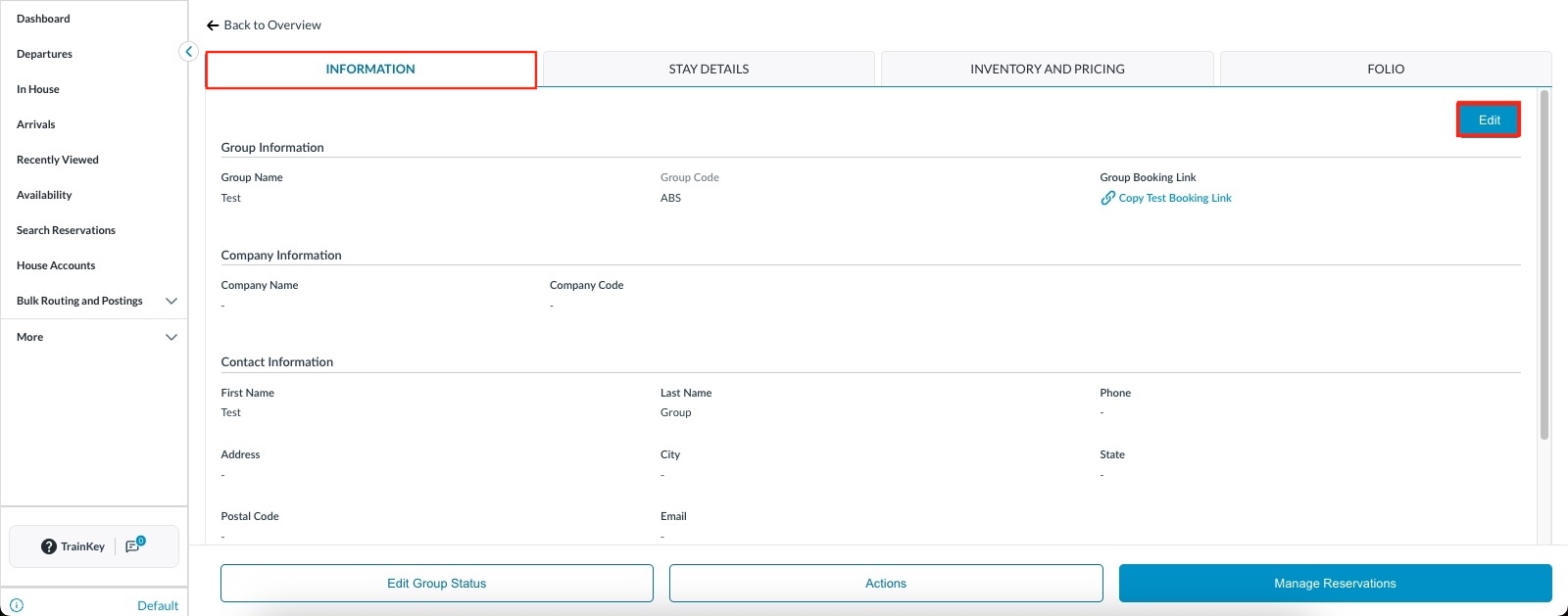Screen dimensions: 1568x616
Task: Select the Information tab
Action: tap(370, 70)
